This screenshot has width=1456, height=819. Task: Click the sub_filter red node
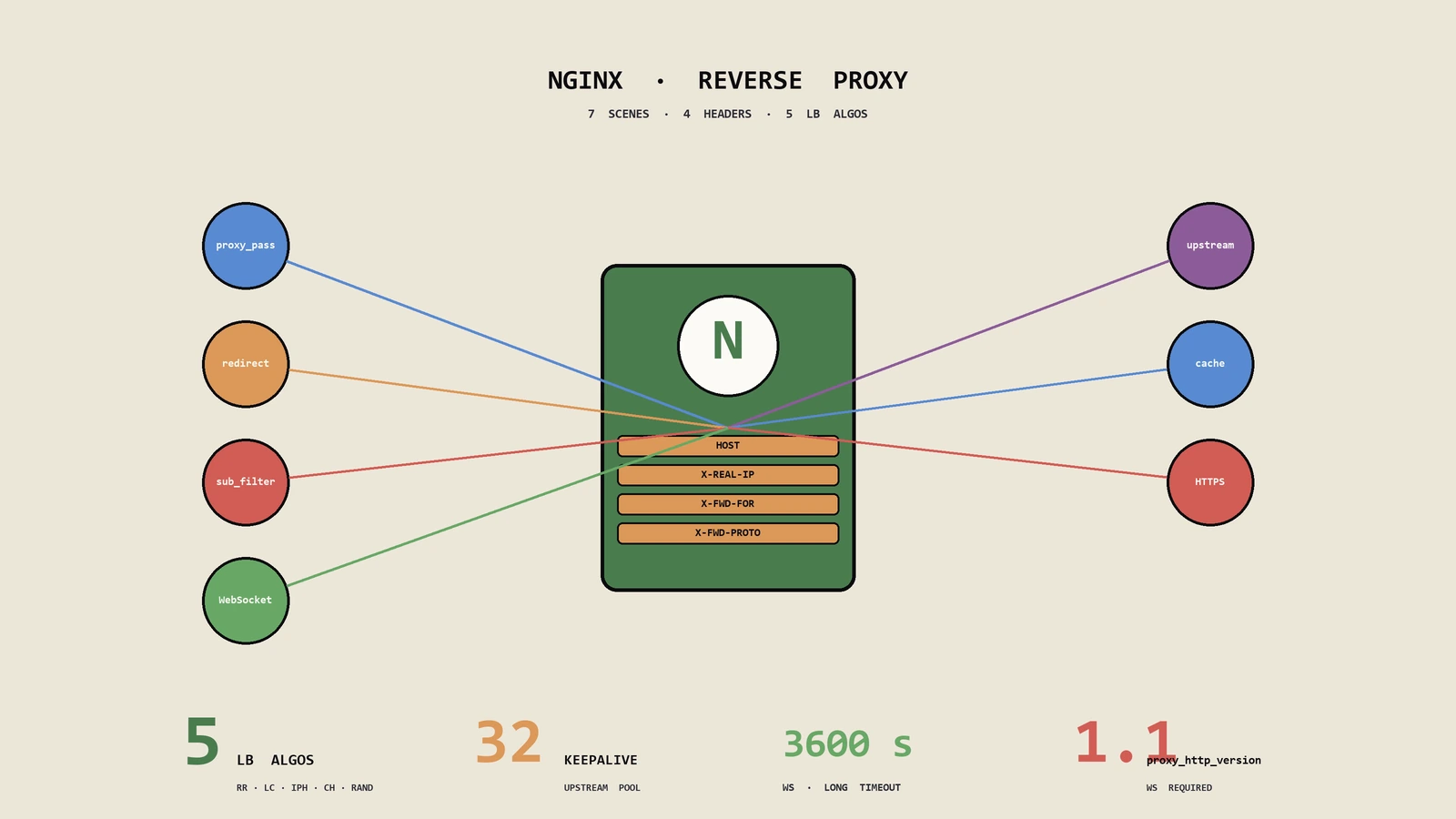pos(246,482)
